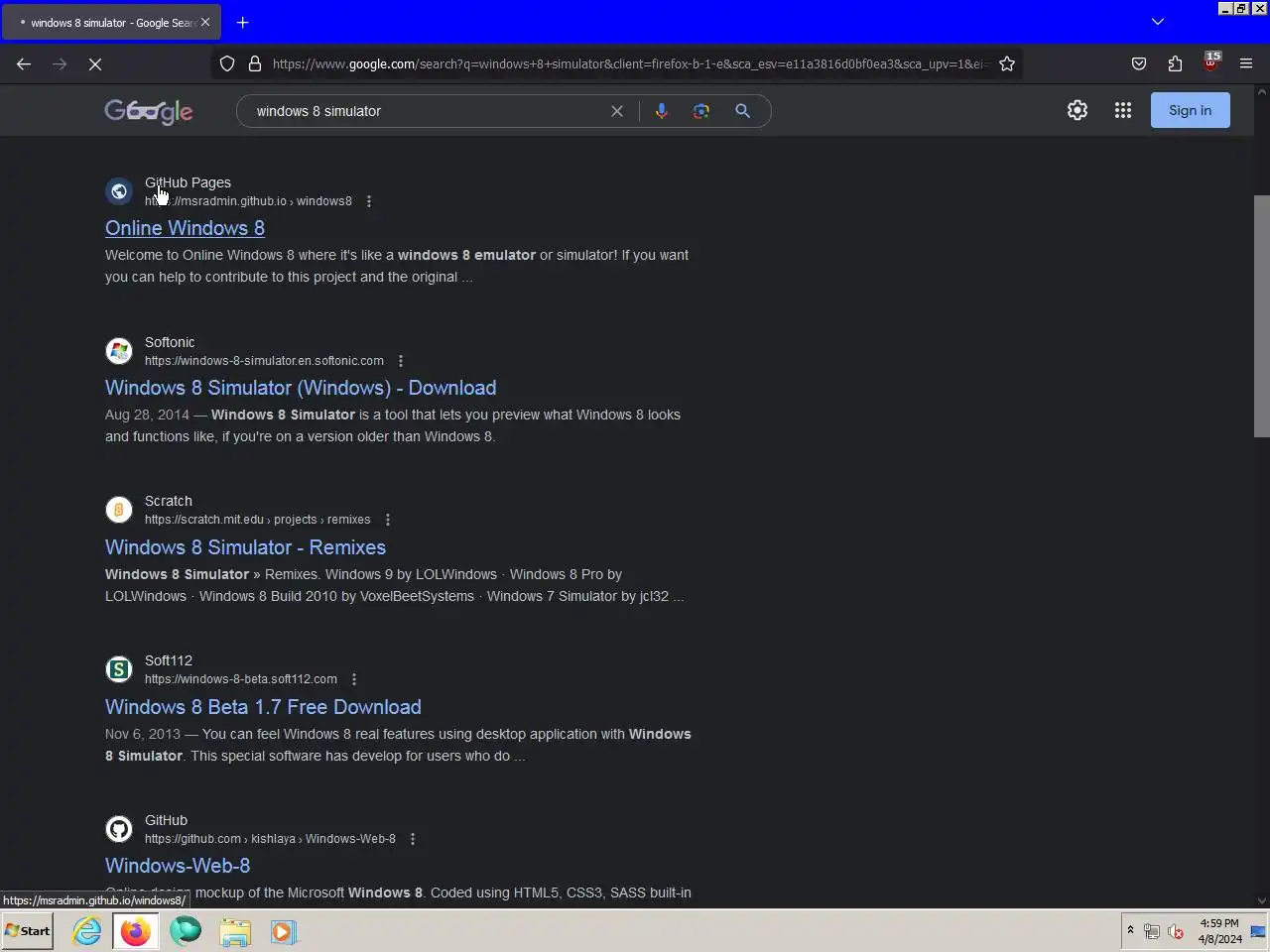Viewport: 1270px width, 952px height.
Task: Click the GitHub Pages globe favicon
Action: [x=119, y=191]
